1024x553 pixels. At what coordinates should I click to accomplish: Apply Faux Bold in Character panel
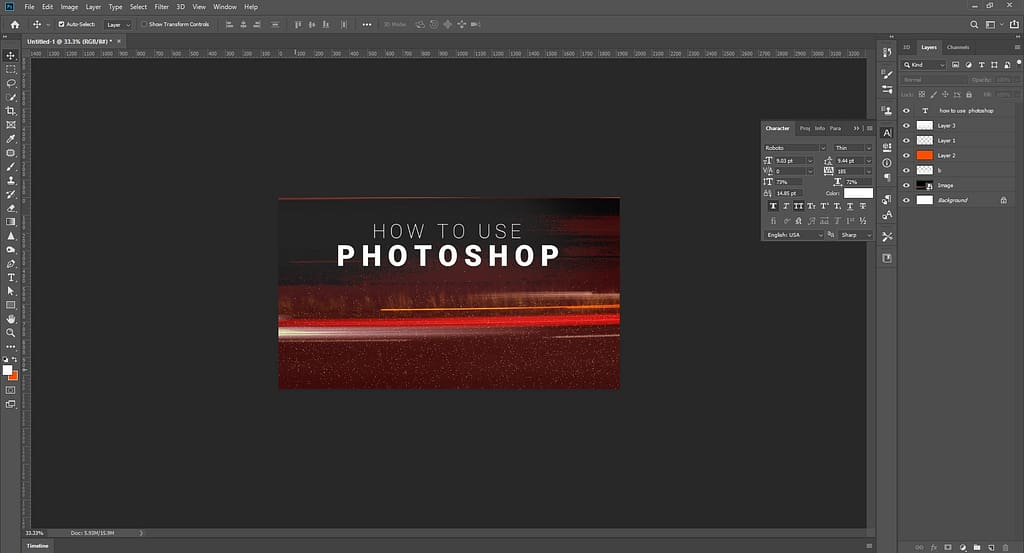[773, 206]
